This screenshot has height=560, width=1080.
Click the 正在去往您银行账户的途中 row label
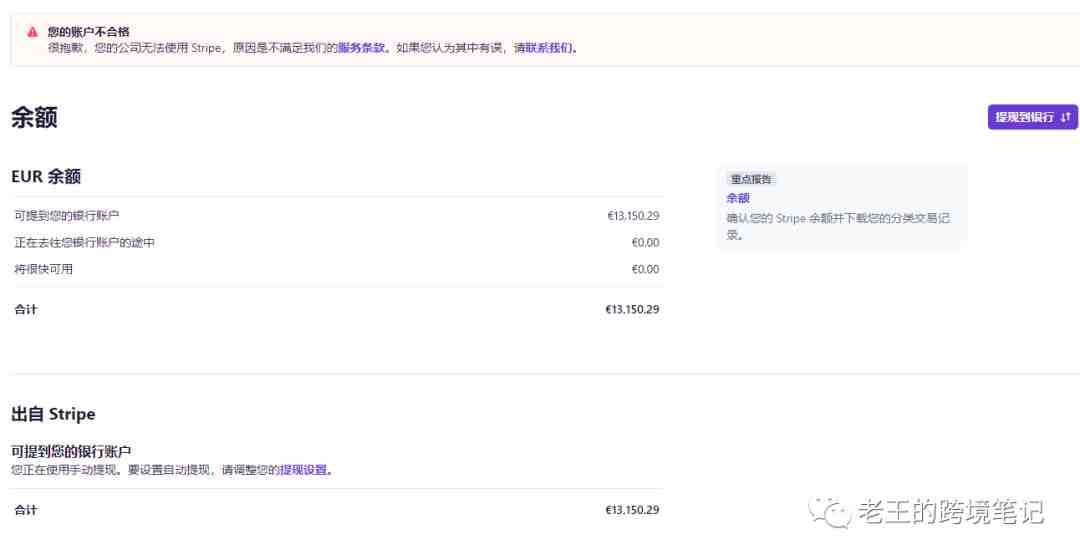85,242
